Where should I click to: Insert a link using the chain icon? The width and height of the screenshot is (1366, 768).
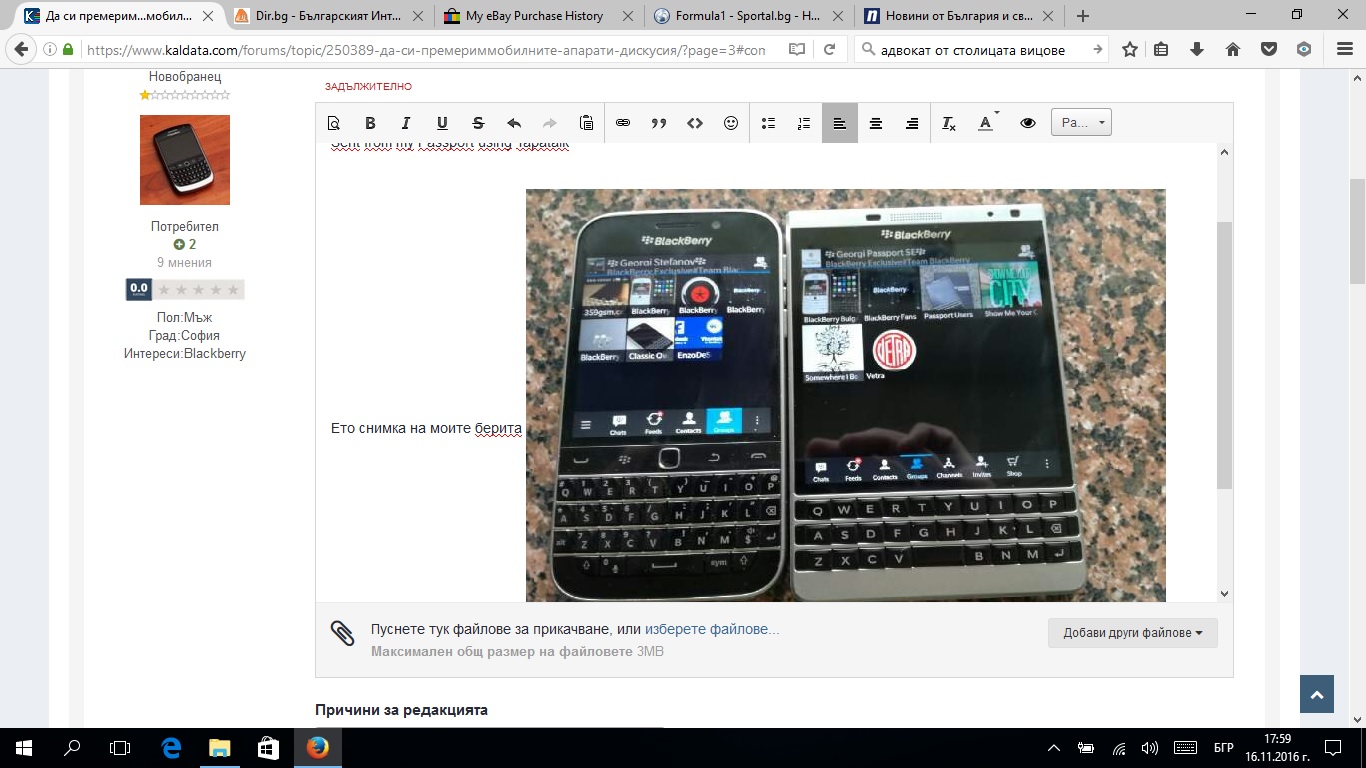623,123
